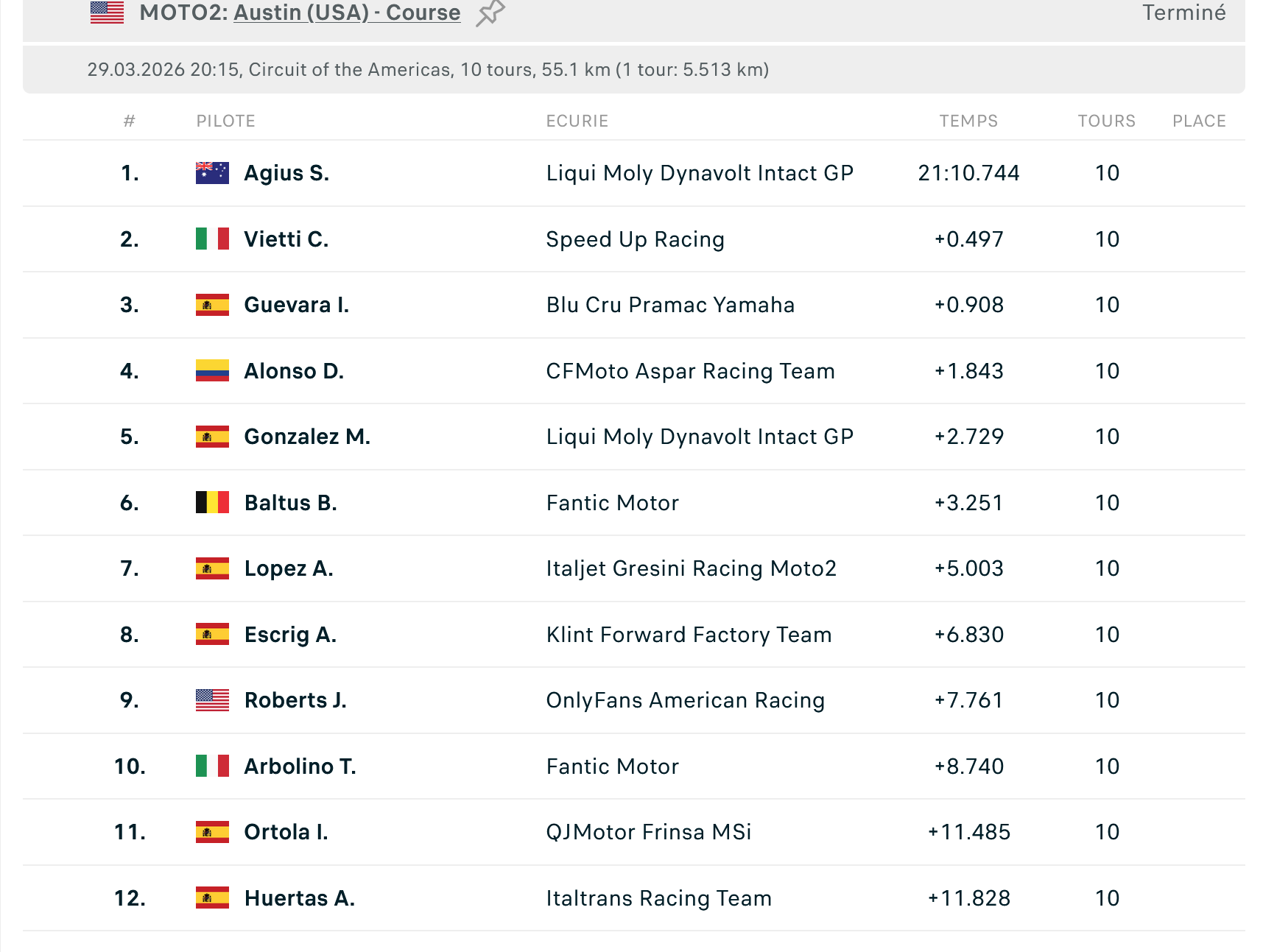Viewport: 1263px width, 952px height.
Task: Click the ECURIE column header
Action: pos(577,121)
